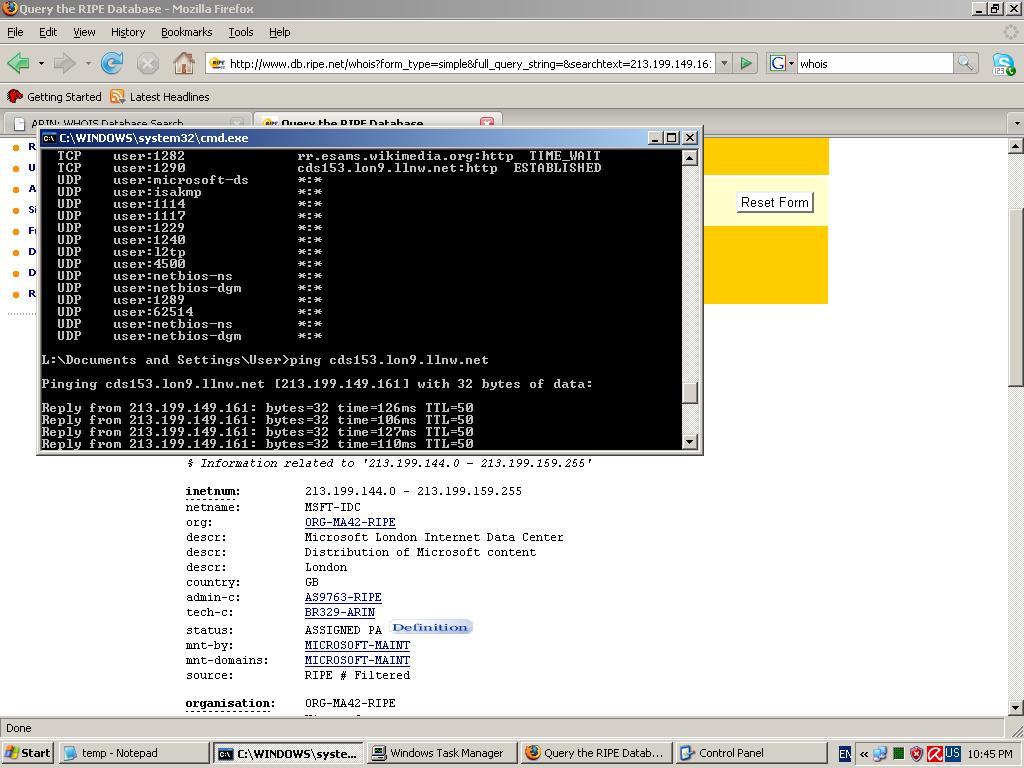
Task: Open the tab list dropdown arrow
Action: click(x=1016, y=123)
